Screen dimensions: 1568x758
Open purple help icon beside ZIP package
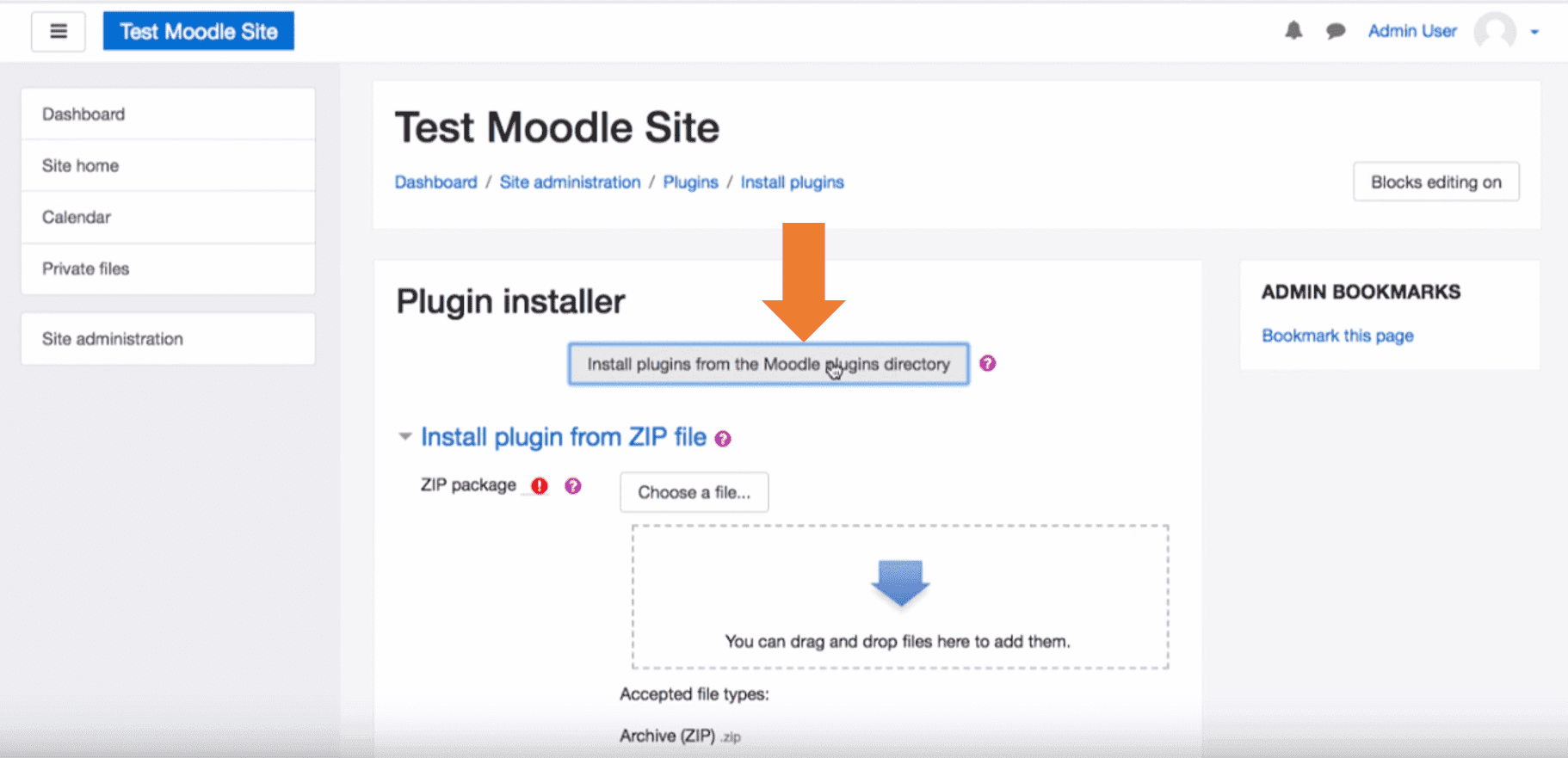(573, 486)
